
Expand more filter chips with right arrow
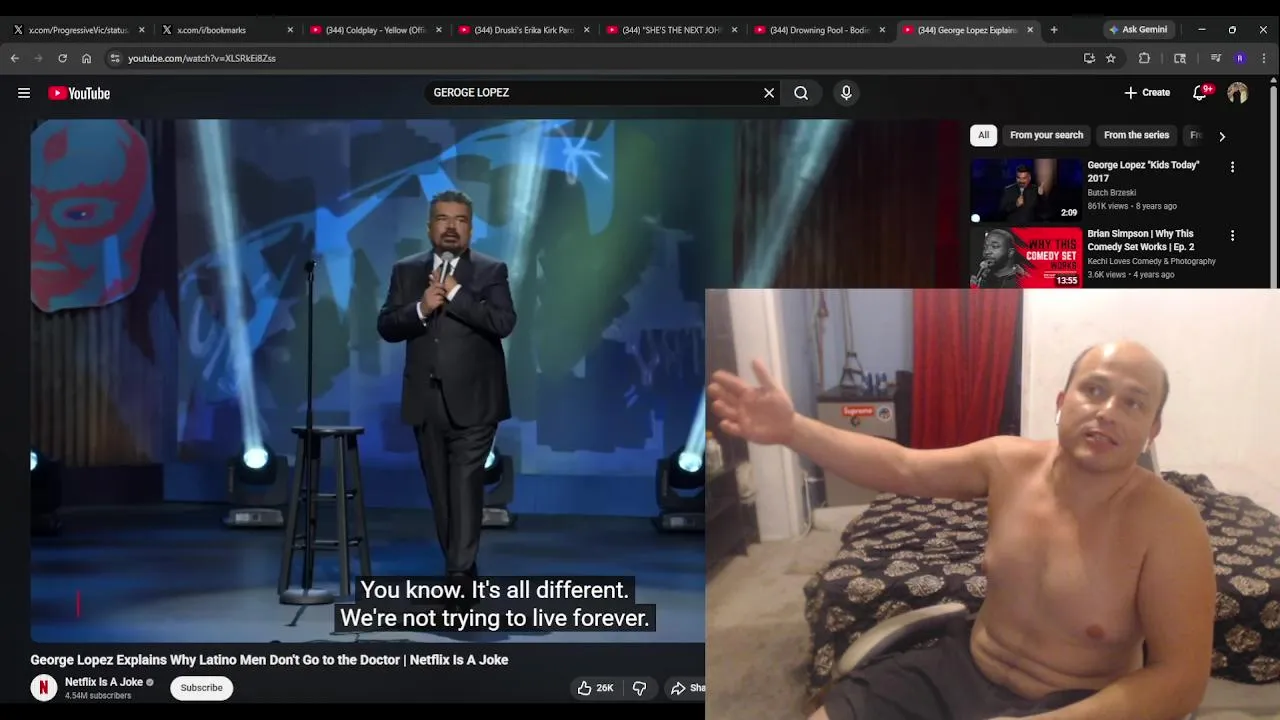click(x=1221, y=136)
